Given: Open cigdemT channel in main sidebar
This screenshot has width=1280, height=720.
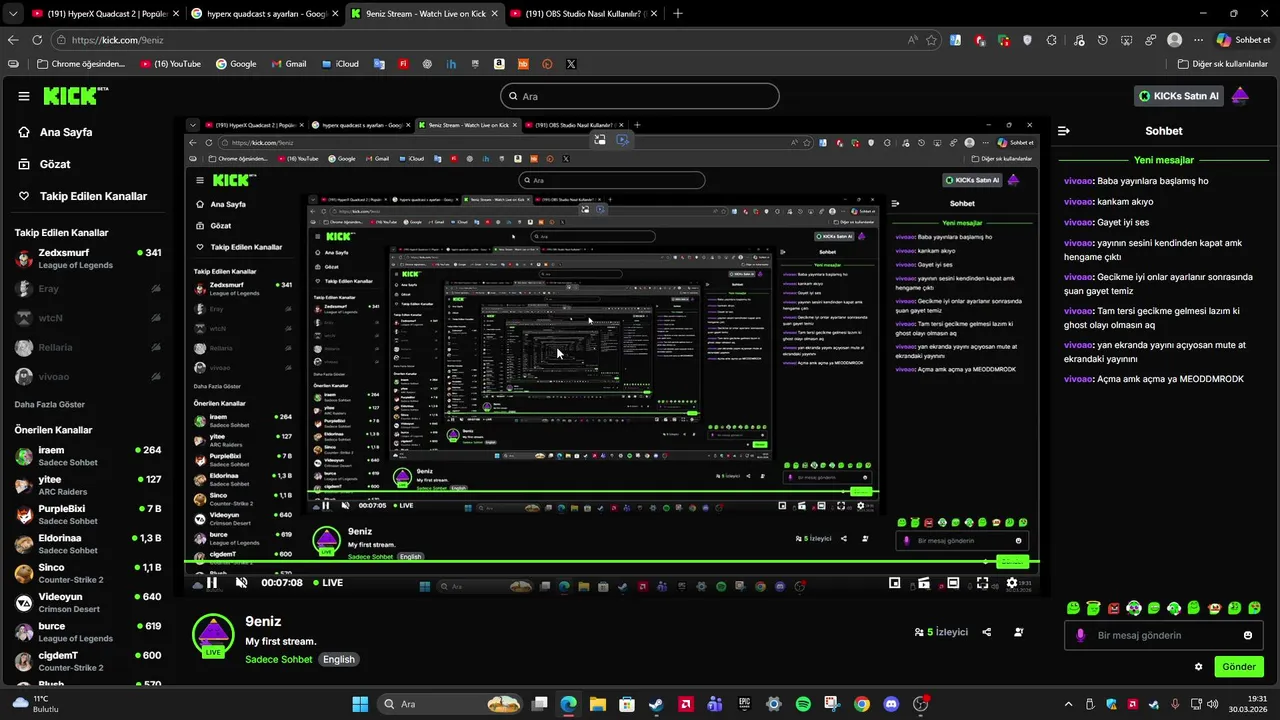Looking at the screenshot, I should pos(88,661).
